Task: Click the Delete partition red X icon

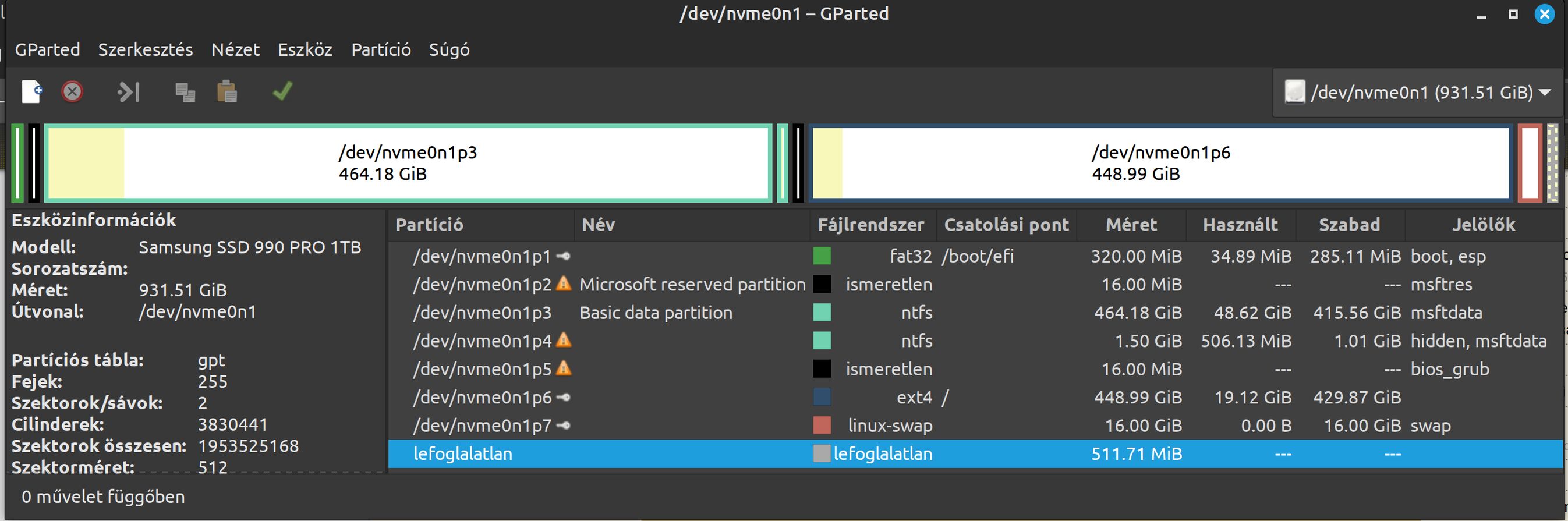Action: pos(72,92)
